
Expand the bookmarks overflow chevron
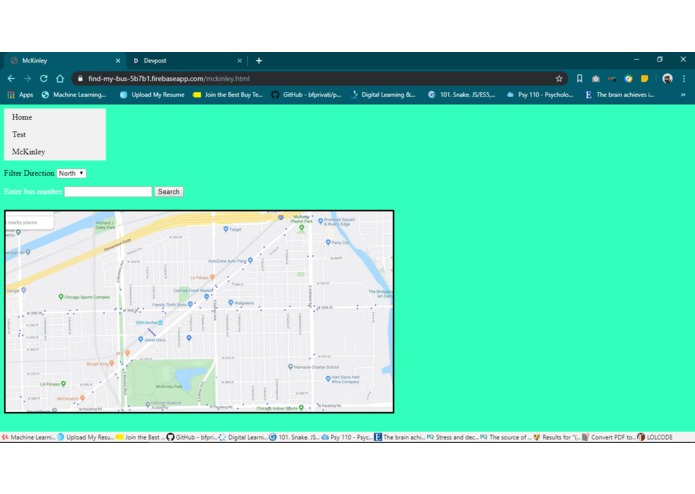coord(683,95)
